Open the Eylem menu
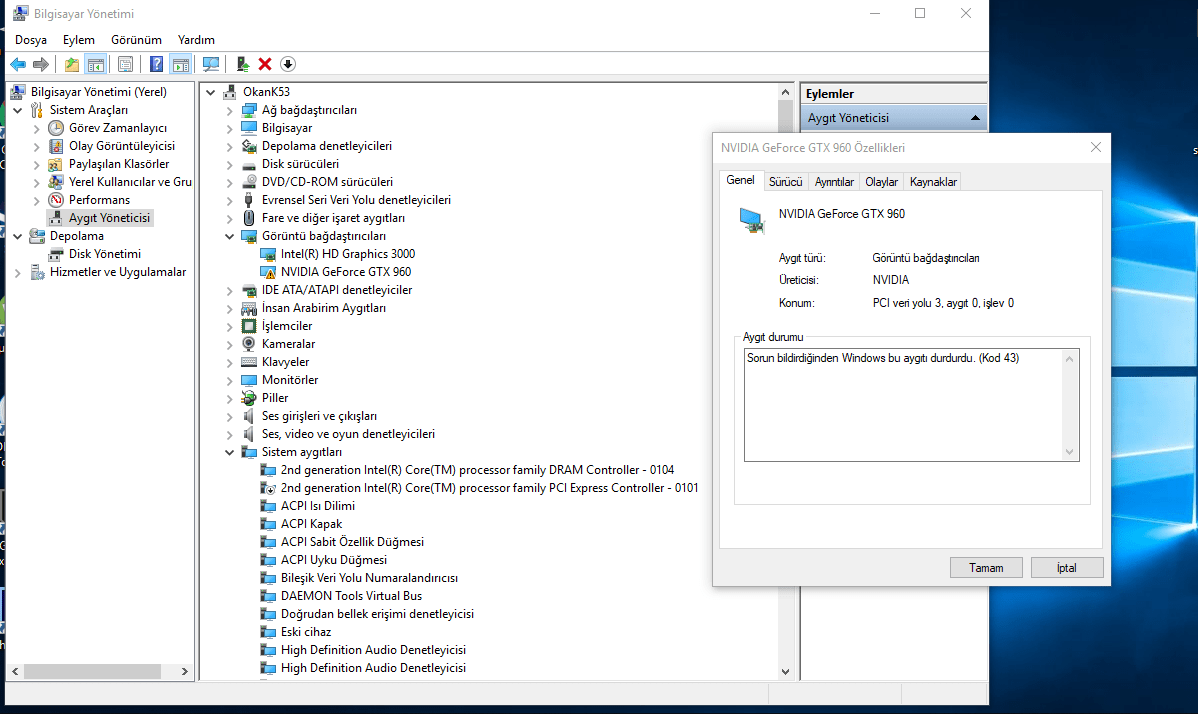 tap(79, 40)
